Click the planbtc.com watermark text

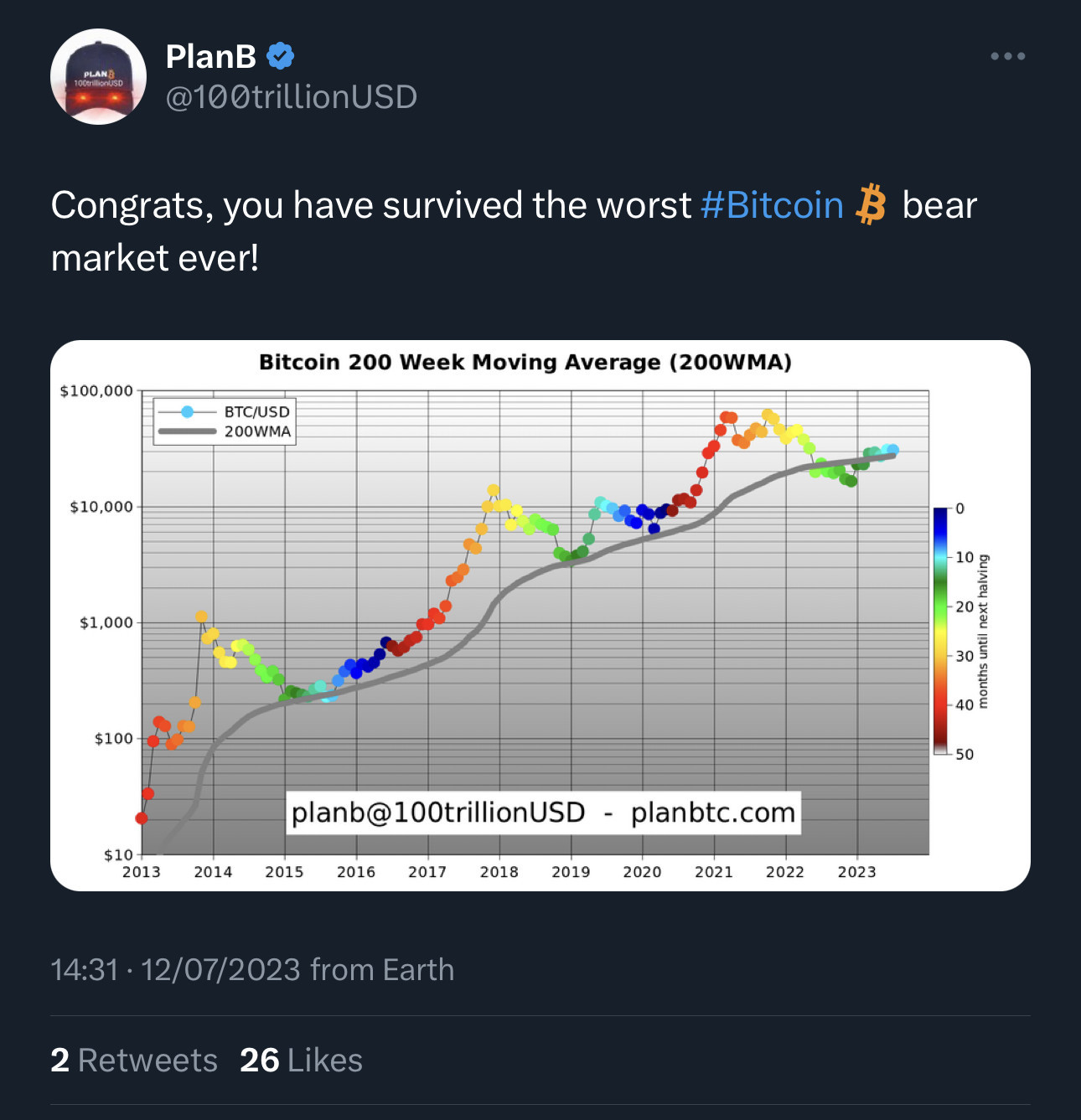click(x=712, y=813)
